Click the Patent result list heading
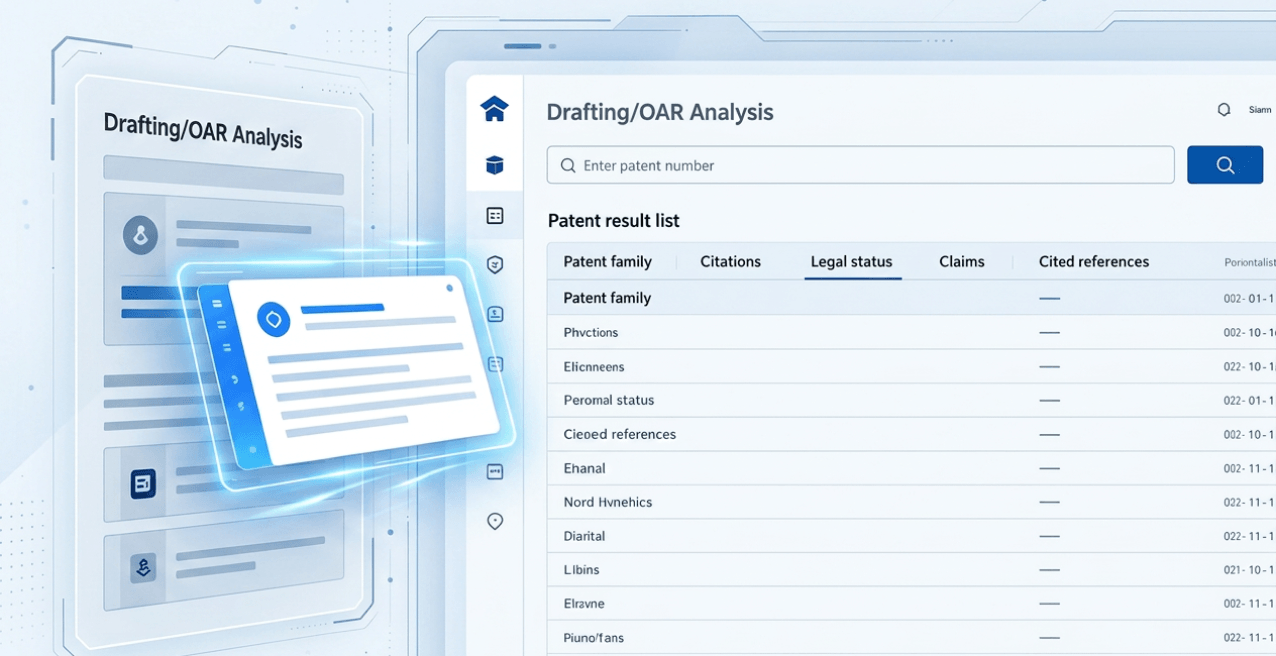This screenshot has height=656, width=1276. [x=613, y=221]
